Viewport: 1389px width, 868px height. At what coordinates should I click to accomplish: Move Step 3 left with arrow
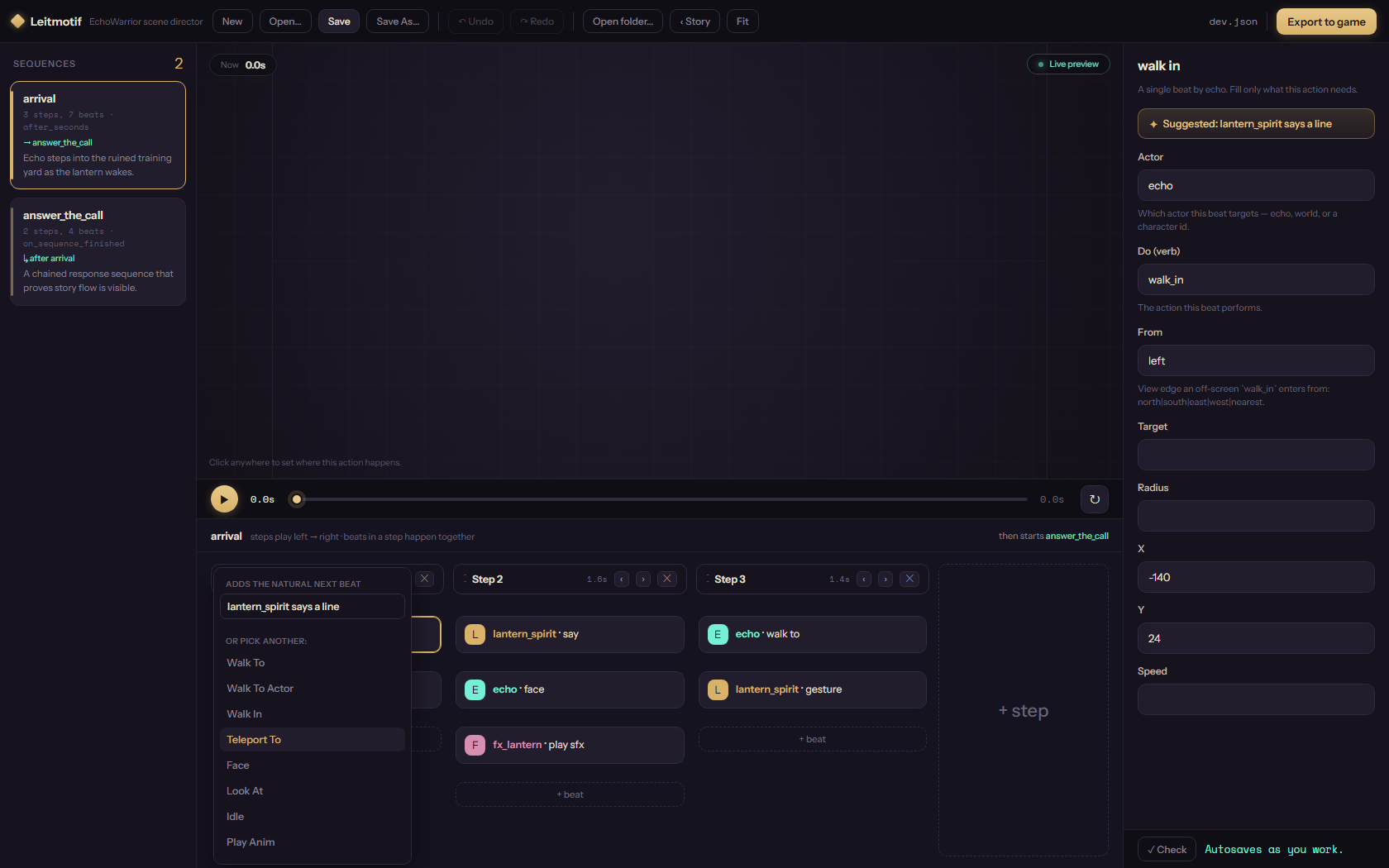(864, 579)
